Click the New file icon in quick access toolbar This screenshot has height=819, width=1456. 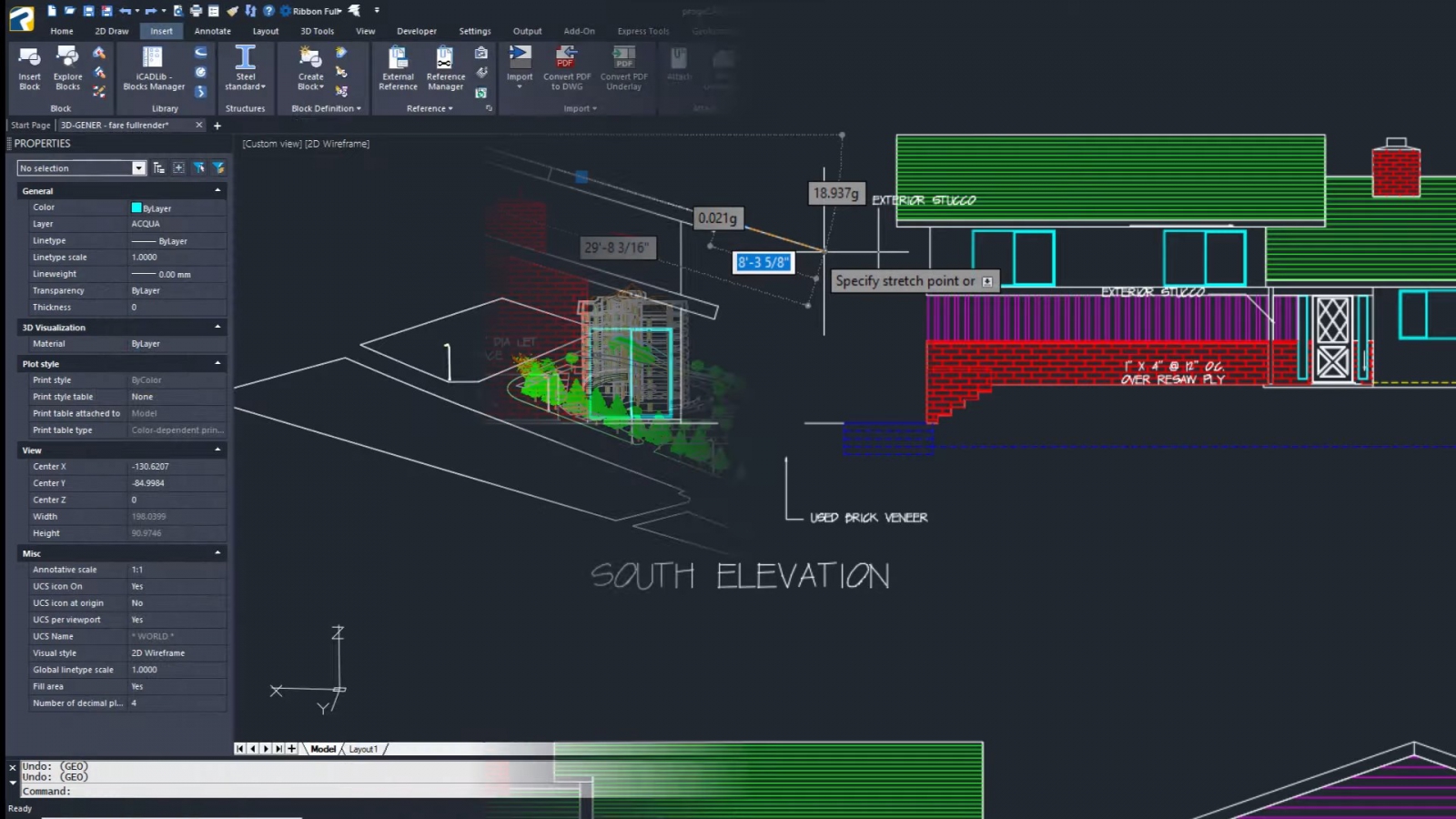pyautogui.click(x=52, y=11)
